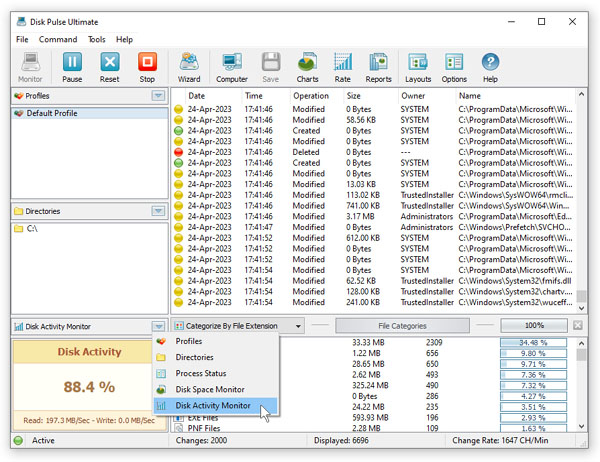Sort by the Date column header

[x=213, y=96]
